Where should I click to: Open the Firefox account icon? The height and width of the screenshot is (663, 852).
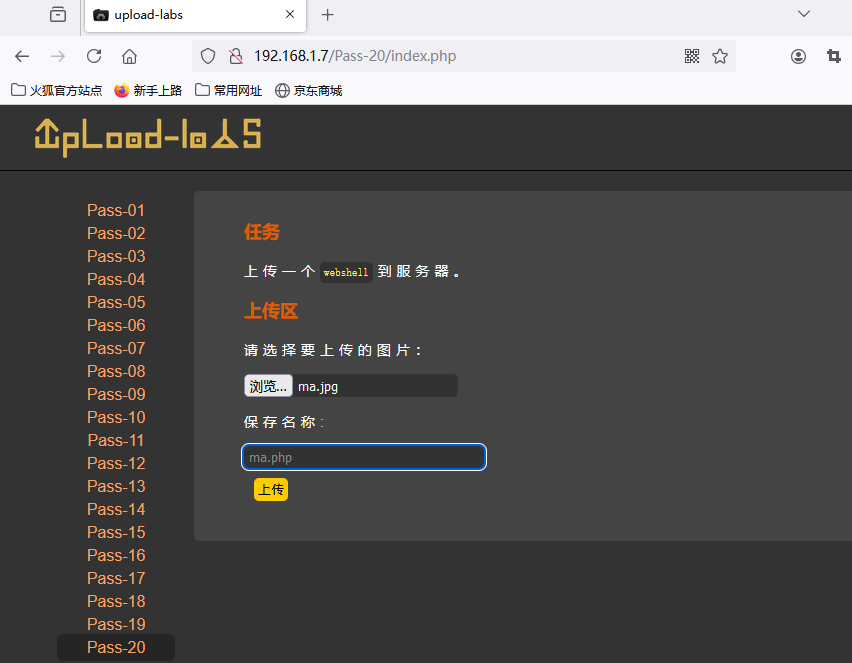798,56
